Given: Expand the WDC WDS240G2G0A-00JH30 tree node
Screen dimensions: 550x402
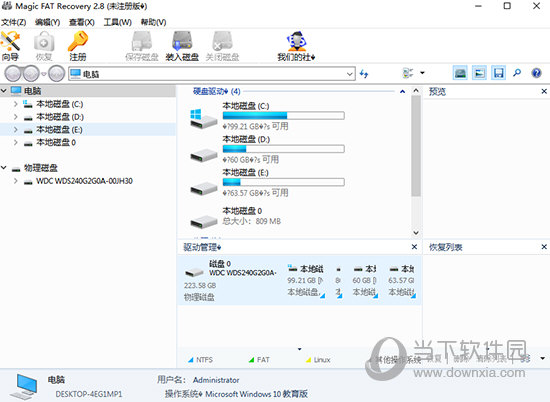Looking at the screenshot, I should 15,181.
